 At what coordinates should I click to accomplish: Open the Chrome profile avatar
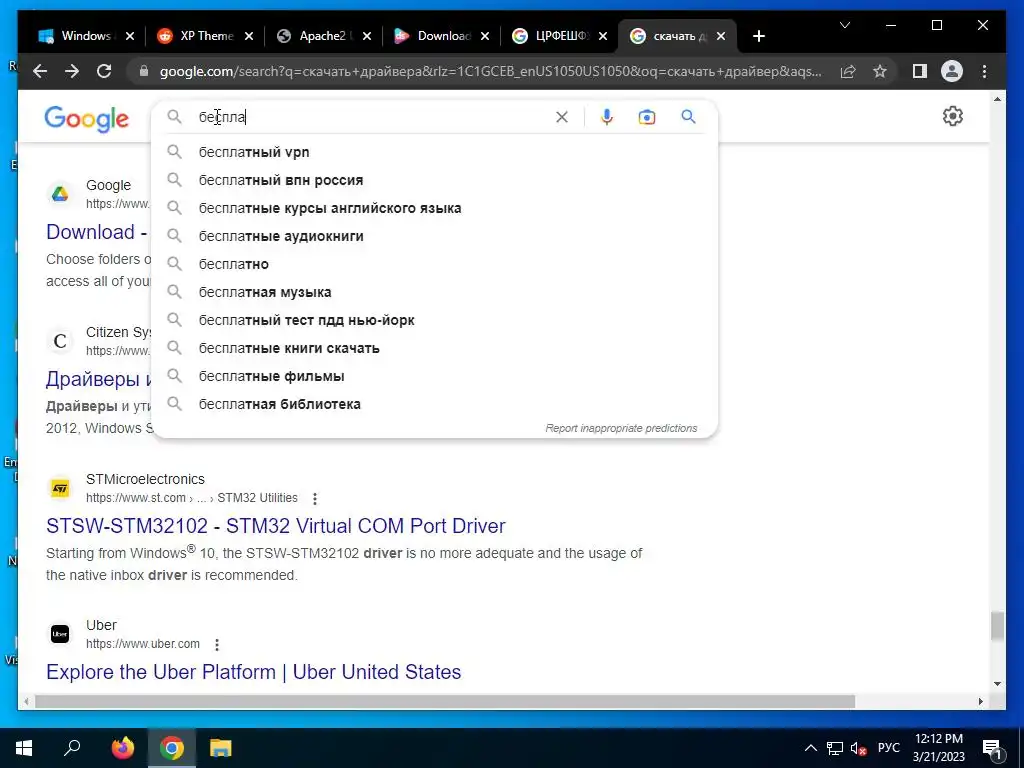click(952, 71)
